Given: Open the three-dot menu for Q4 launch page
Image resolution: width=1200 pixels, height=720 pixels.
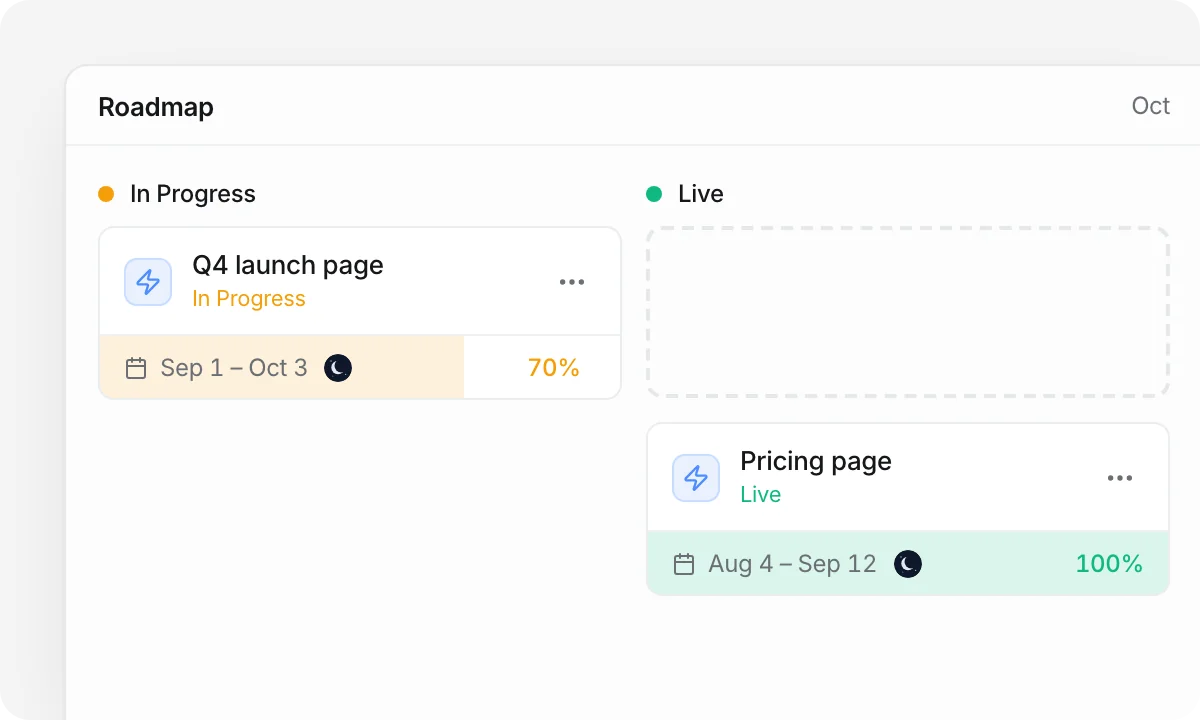Looking at the screenshot, I should click(572, 282).
